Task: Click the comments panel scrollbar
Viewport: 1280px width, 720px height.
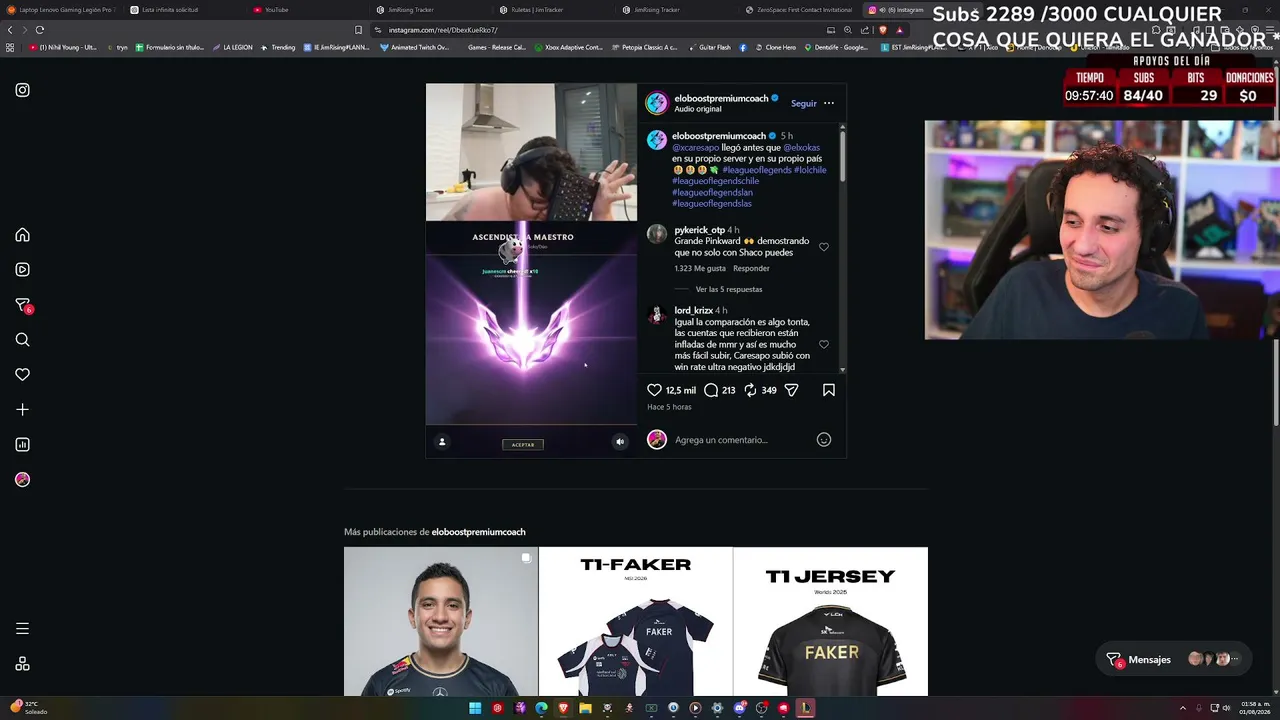Action: click(x=843, y=155)
